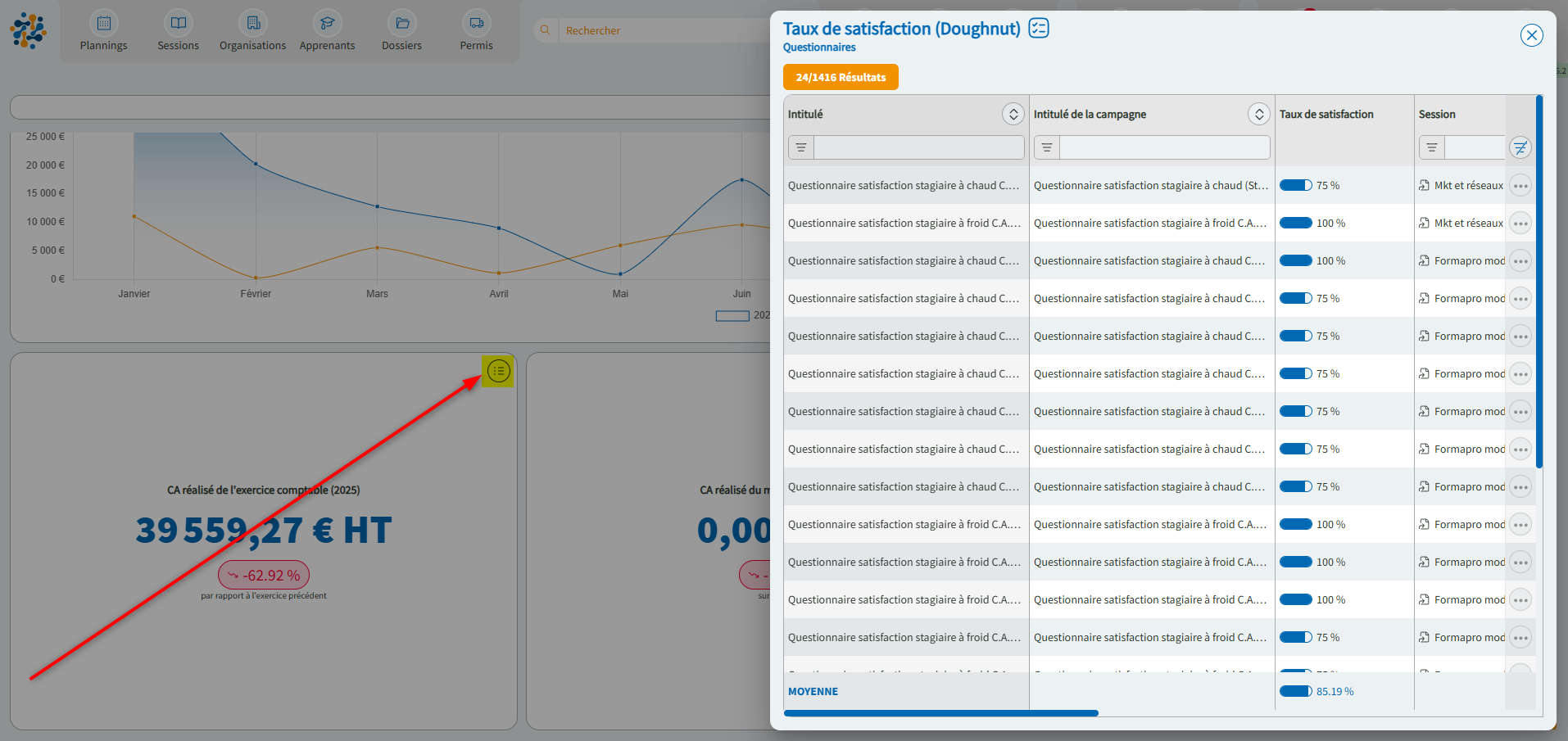
Task: Click the horizontal scrollbar under the table
Action: [x=940, y=713]
